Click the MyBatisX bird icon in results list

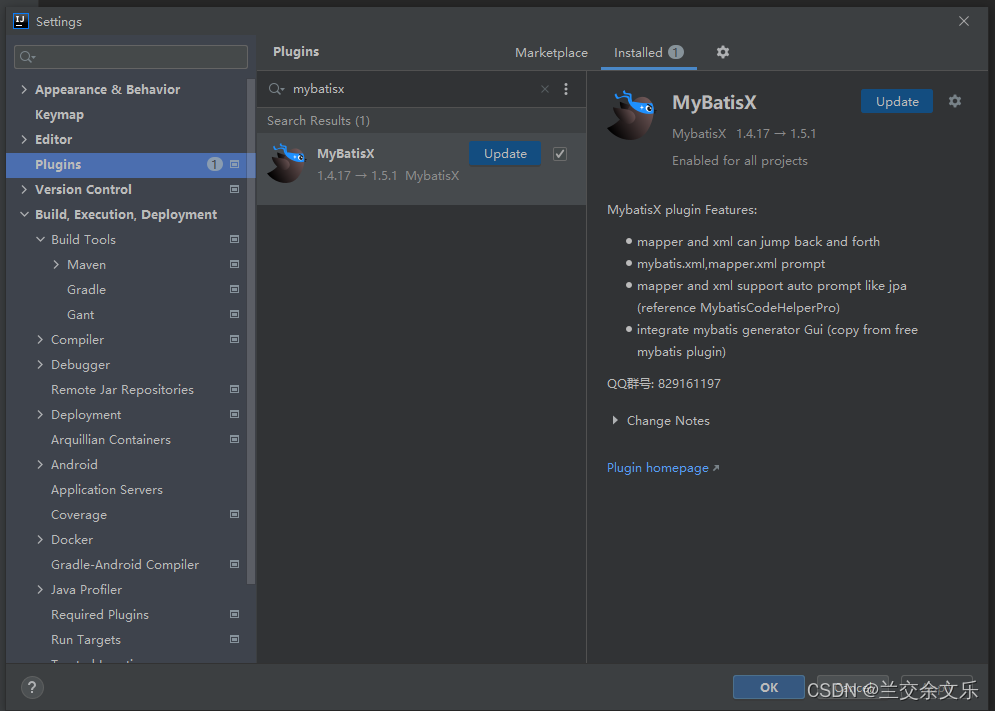(287, 164)
